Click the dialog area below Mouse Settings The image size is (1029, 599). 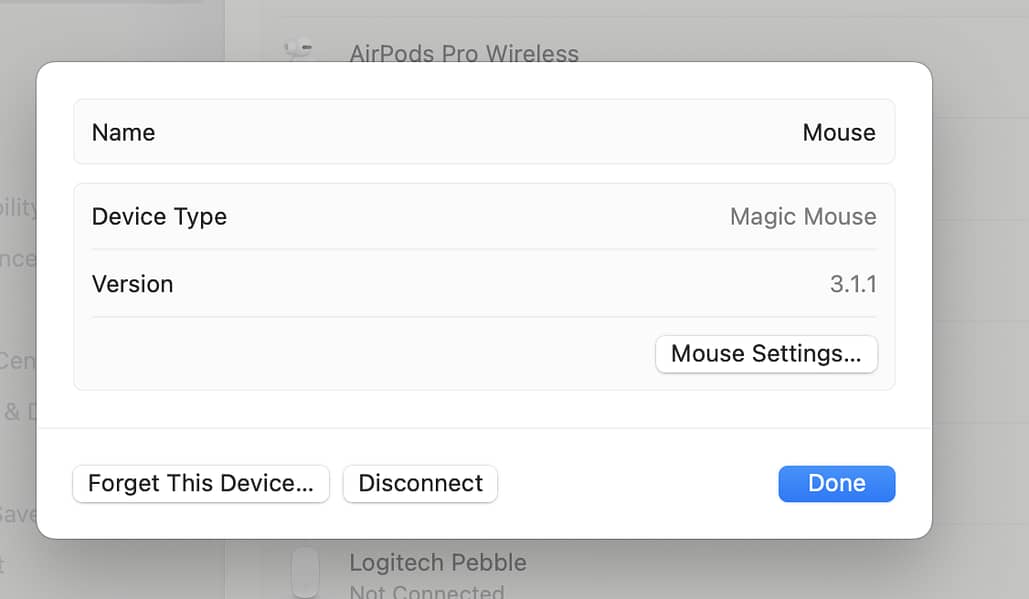click(484, 420)
